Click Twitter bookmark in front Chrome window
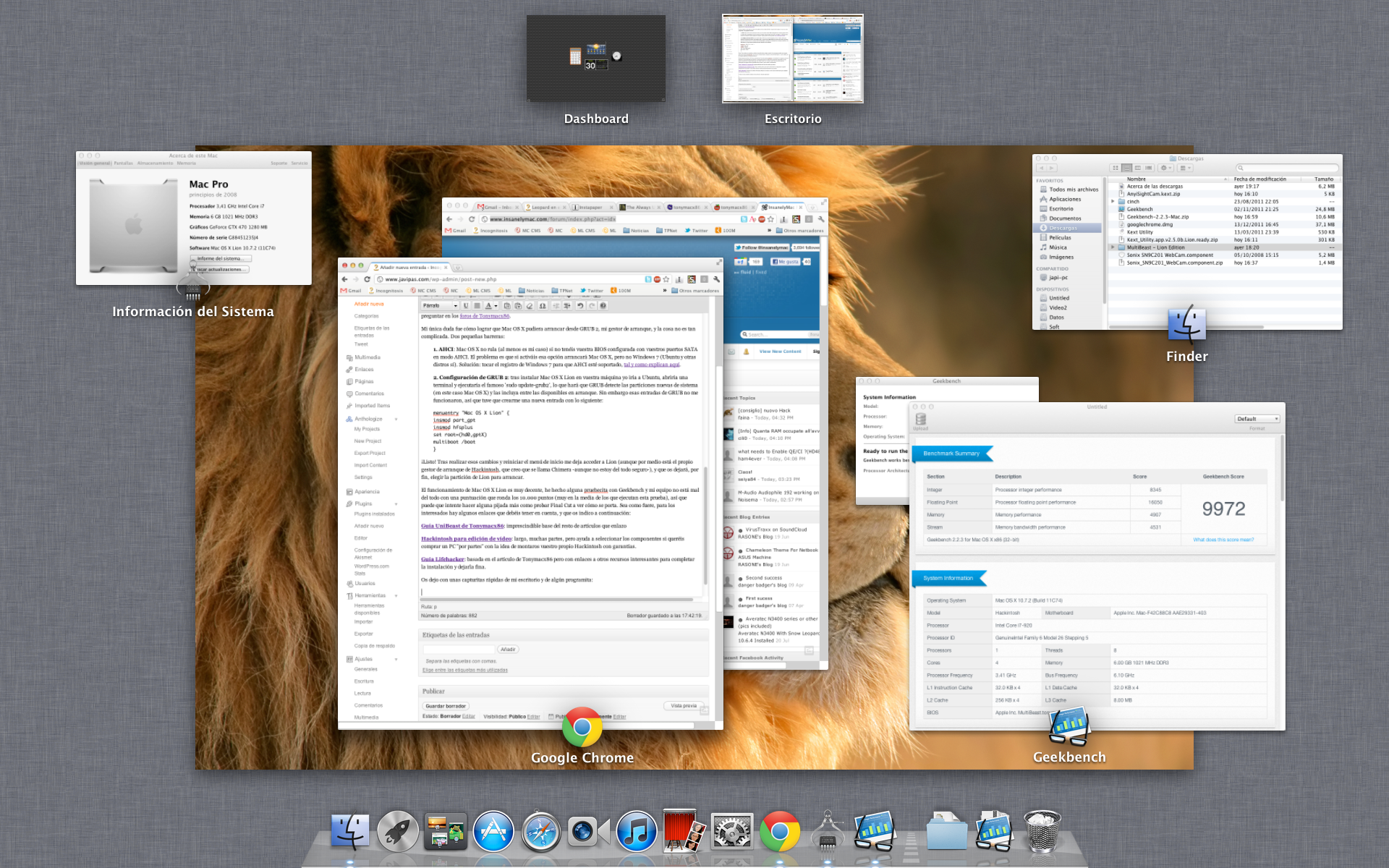The width and height of the screenshot is (1389, 868). [591, 291]
